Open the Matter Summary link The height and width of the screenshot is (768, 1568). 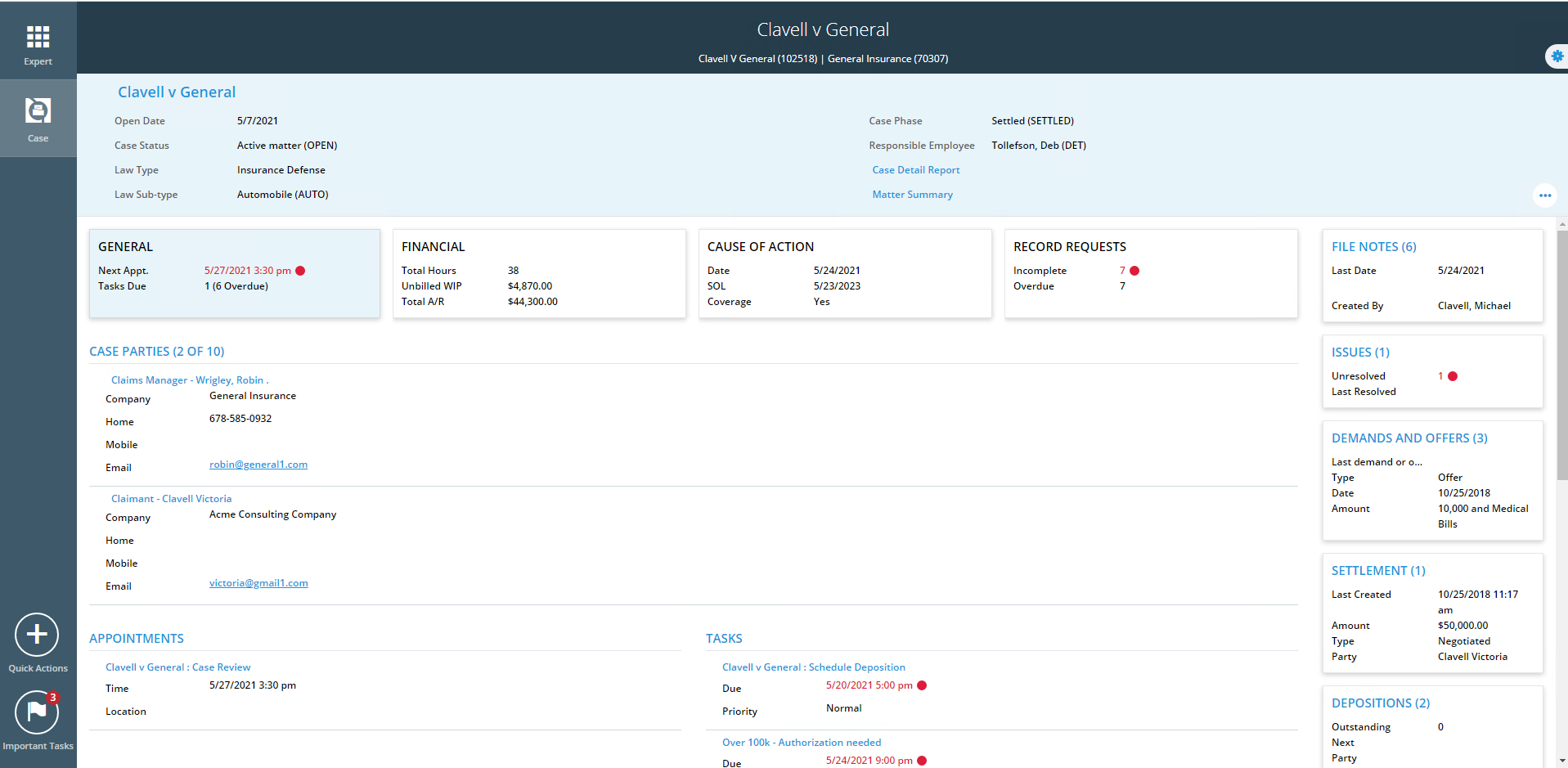coord(911,194)
